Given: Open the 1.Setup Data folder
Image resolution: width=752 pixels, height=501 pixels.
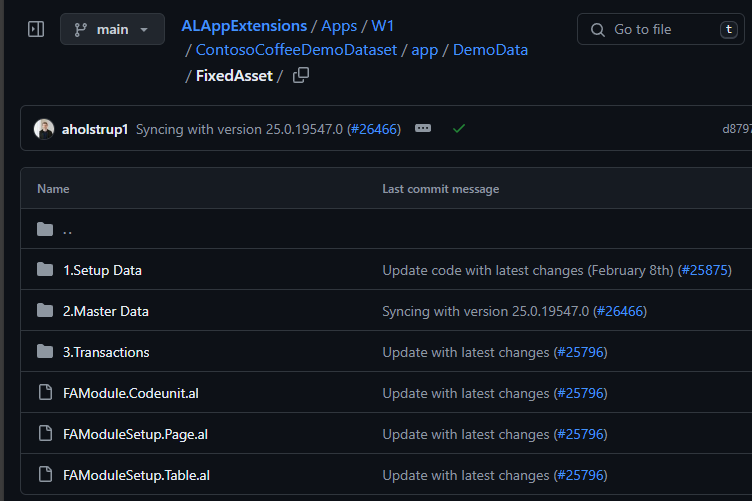Looking at the screenshot, I should tap(102, 270).
